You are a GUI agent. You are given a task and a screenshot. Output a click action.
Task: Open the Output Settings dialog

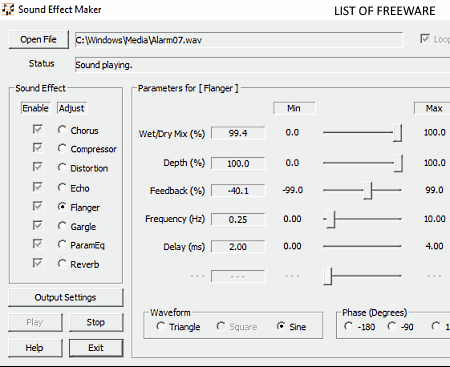tap(66, 297)
